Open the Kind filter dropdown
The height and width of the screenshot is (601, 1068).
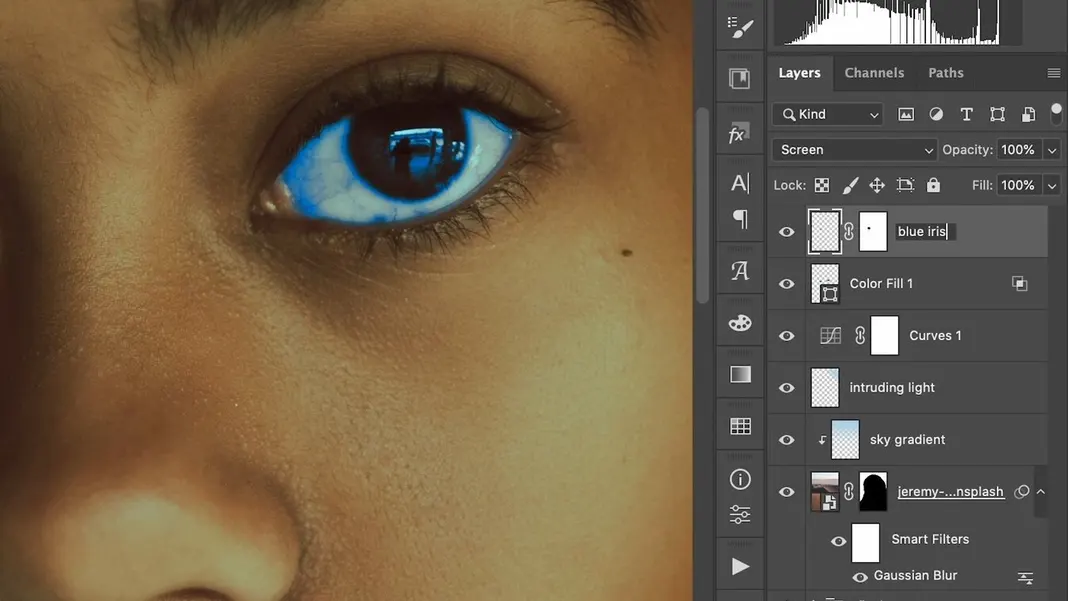828,114
